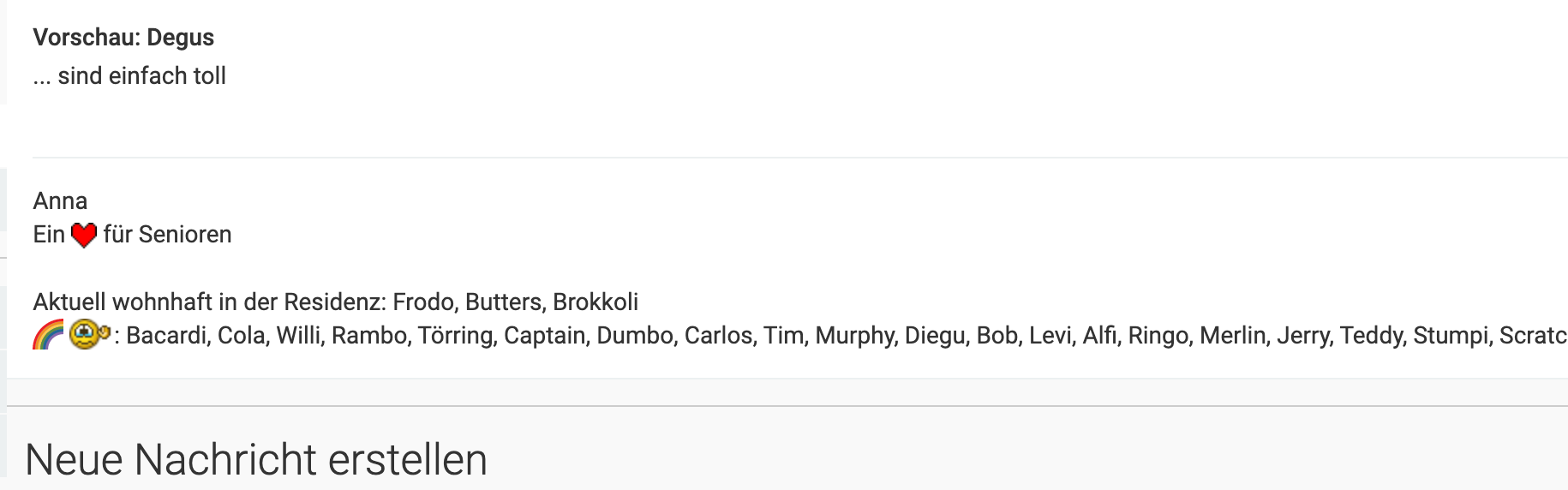
Task: Click the red heart icon in signature
Action: (83, 235)
